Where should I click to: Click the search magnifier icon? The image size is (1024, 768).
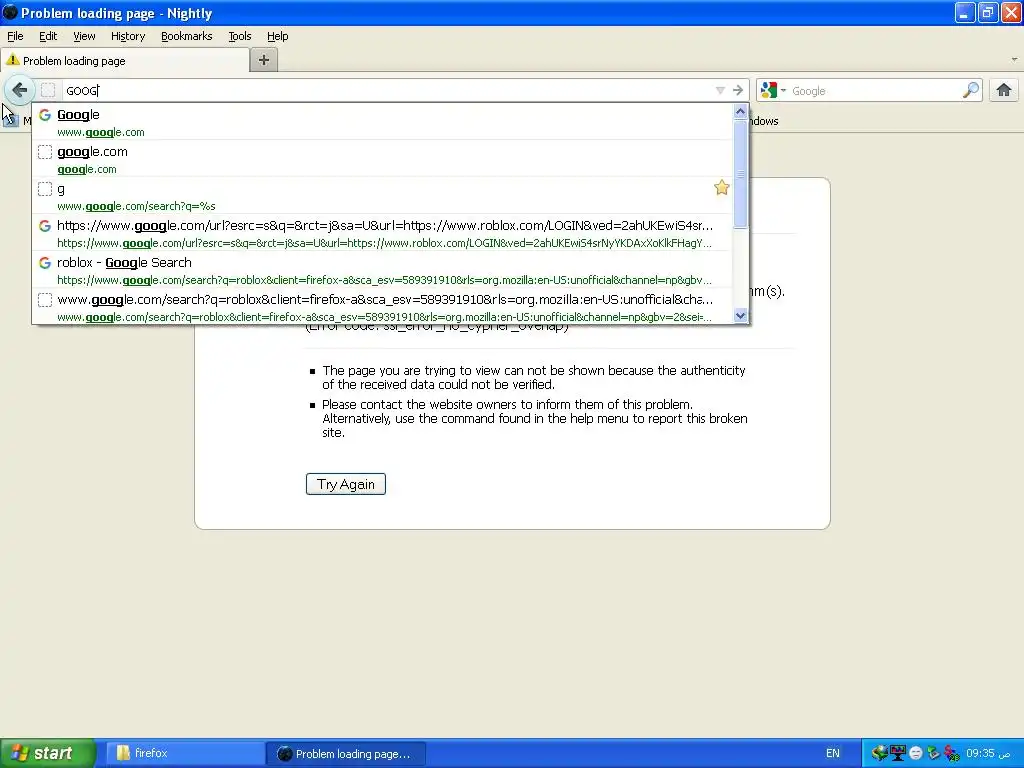click(971, 90)
